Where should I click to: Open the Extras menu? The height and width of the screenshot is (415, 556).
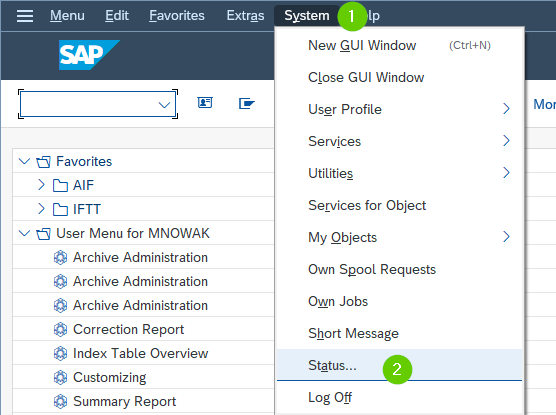tap(245, 16)
